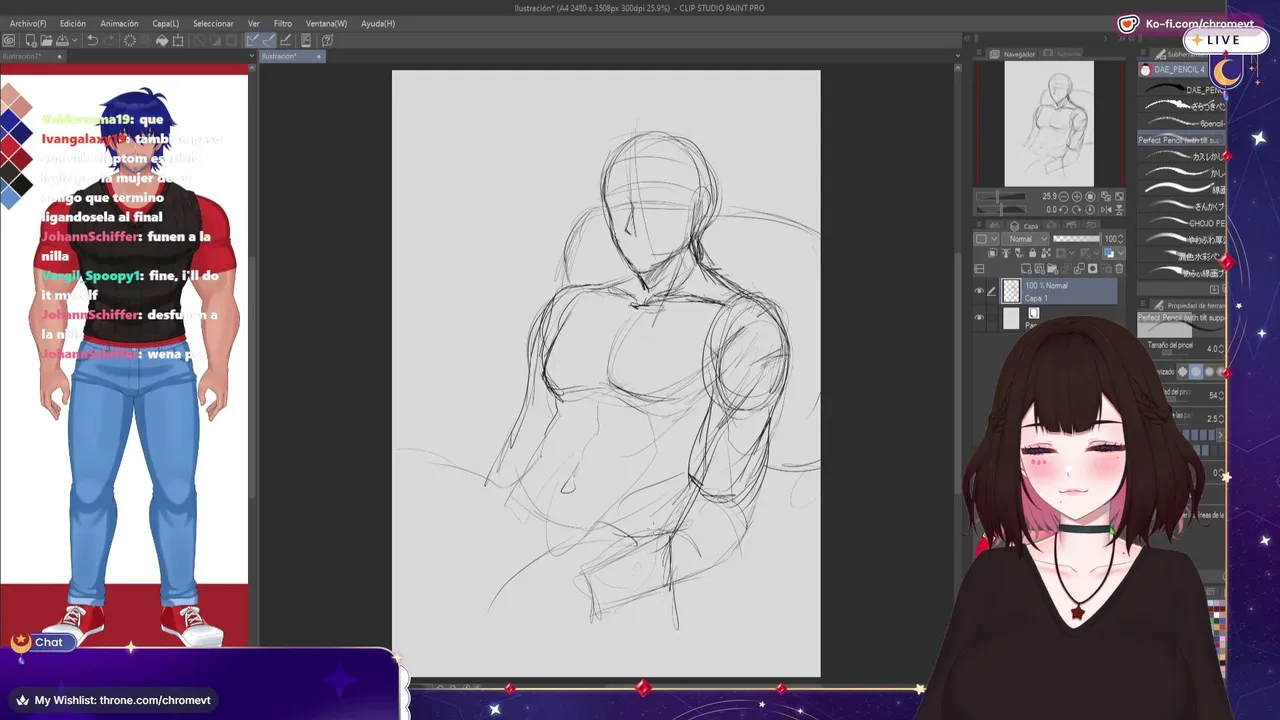
Task: Click the New Raster Layer icon
Action: (x=1026, y=269)
